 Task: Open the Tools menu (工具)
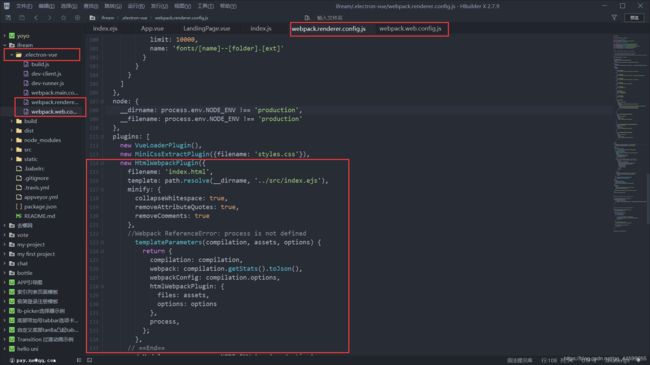[x=206, y=6]
